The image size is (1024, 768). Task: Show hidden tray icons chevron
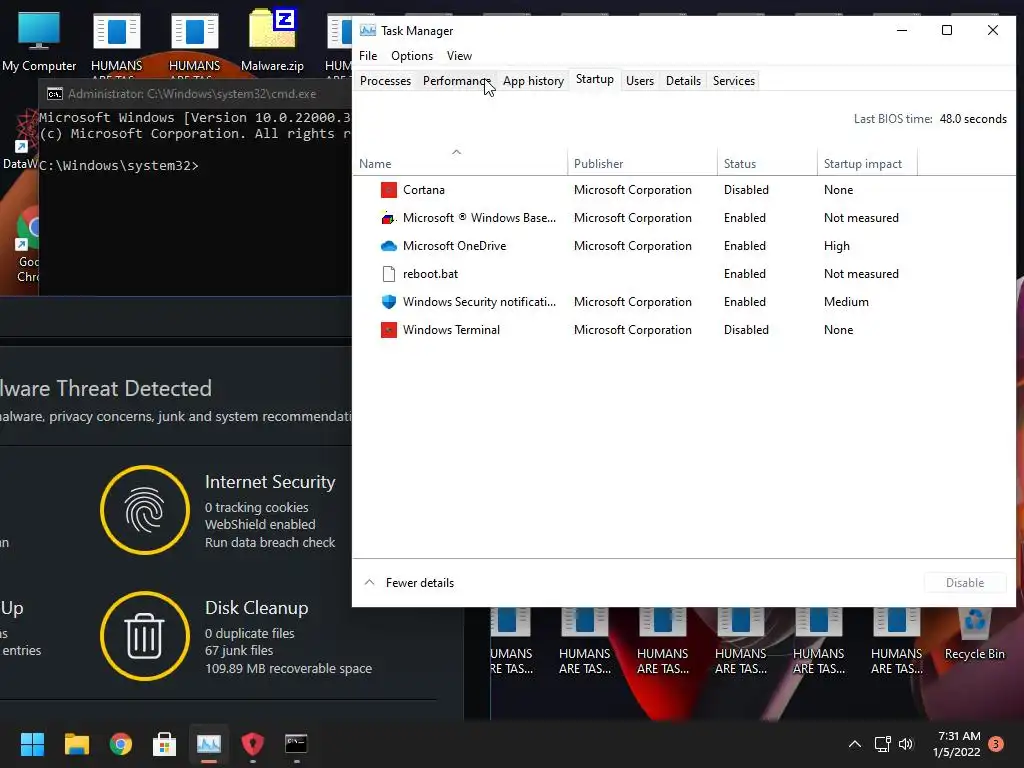click(854, 744)
